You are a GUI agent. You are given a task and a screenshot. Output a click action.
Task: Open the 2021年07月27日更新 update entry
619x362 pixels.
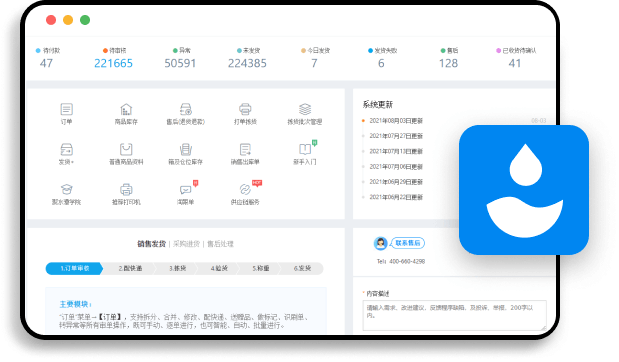tap(396, 136)
